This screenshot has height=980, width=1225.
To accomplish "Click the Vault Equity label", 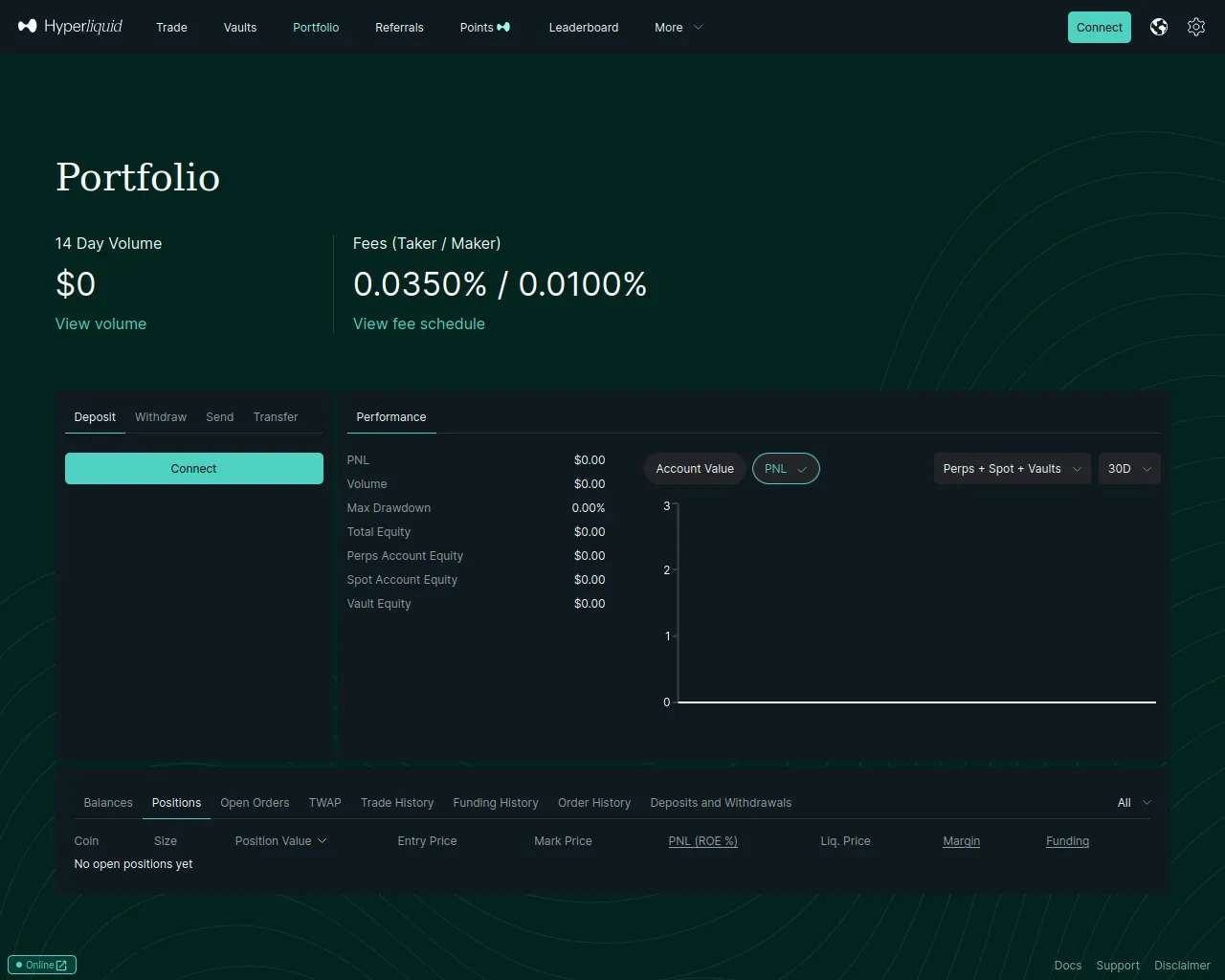I will click(380, 604).
